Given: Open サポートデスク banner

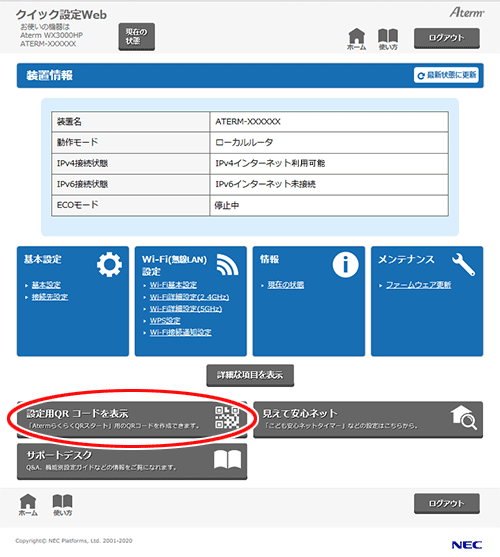Looking at the screenshot, I should click(x=132, y=461).
